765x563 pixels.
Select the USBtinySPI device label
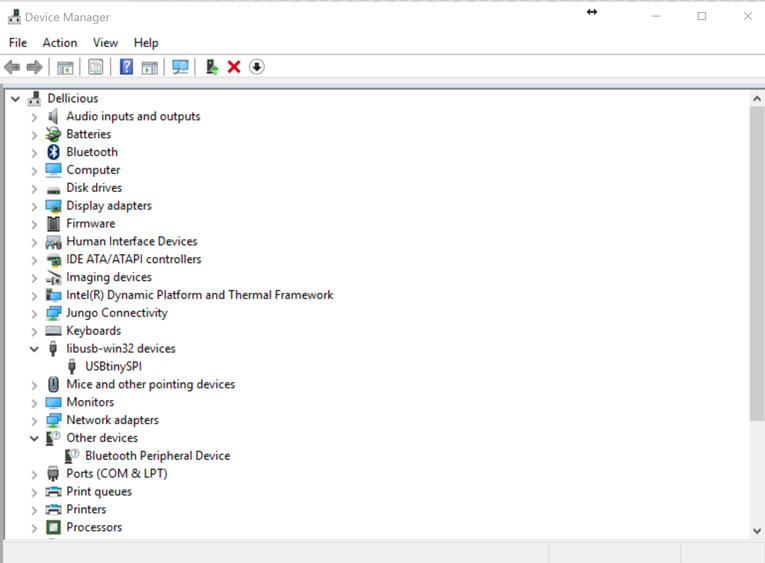click(x=113, y=366)
